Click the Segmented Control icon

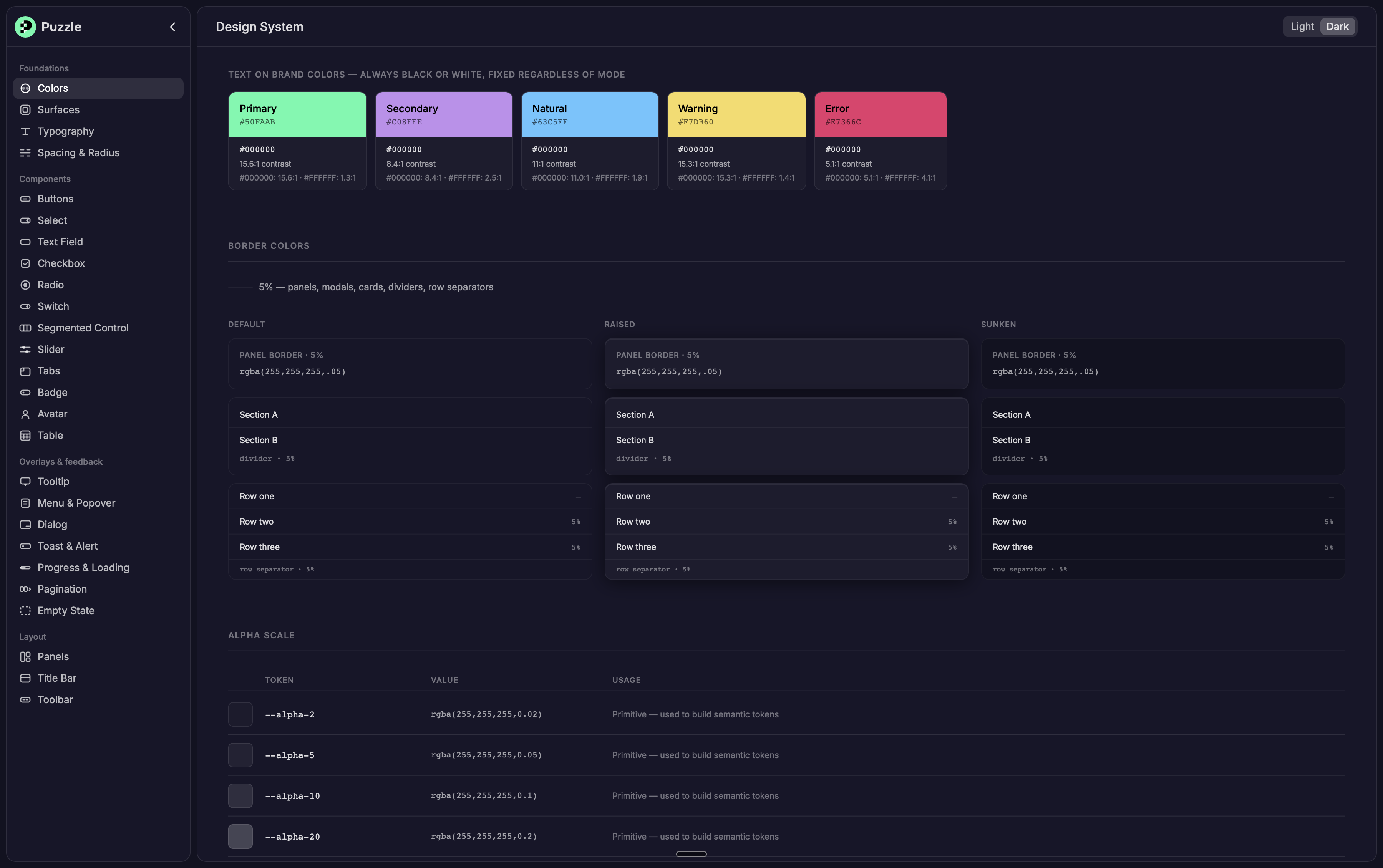[25, 328]
